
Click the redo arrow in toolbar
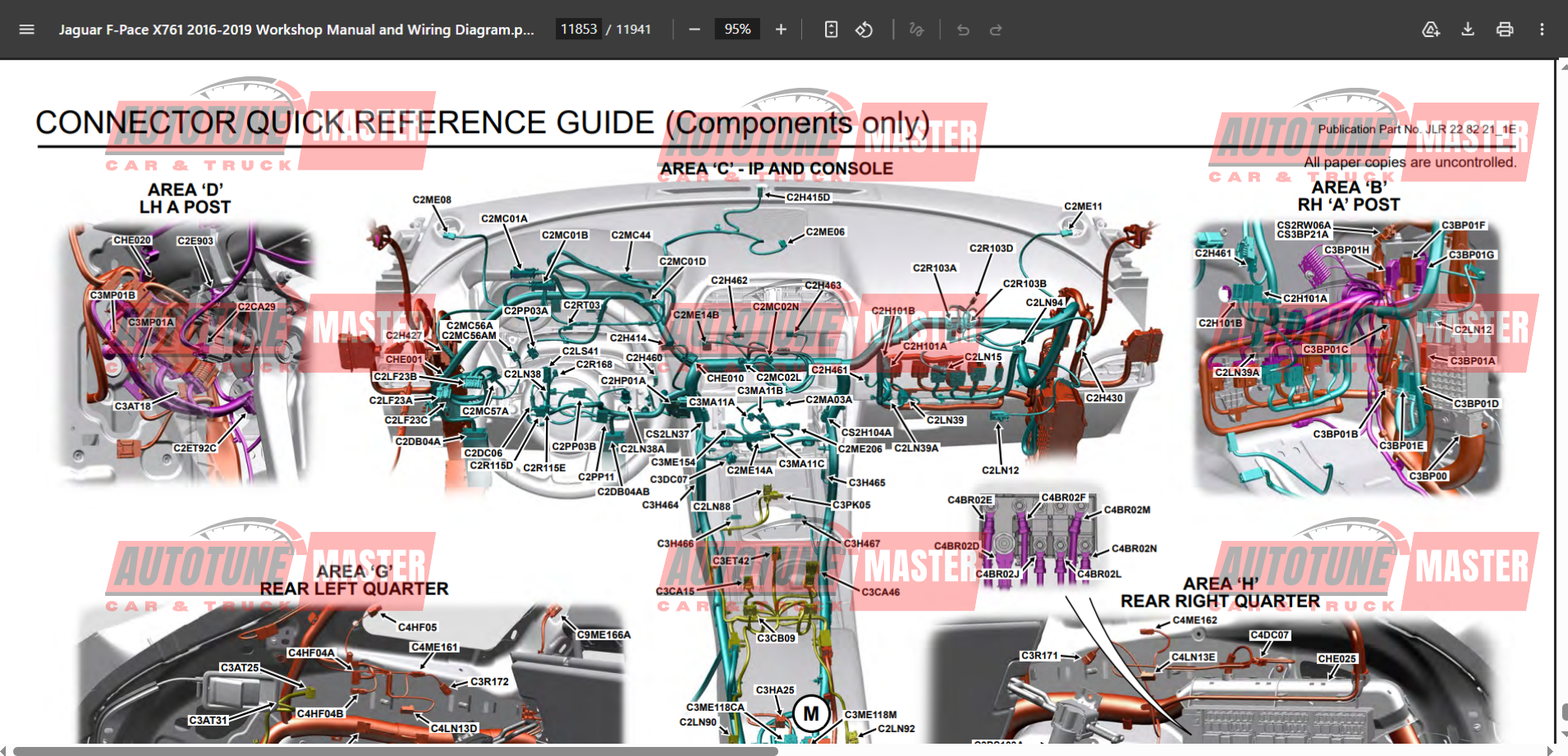point(996,30)
